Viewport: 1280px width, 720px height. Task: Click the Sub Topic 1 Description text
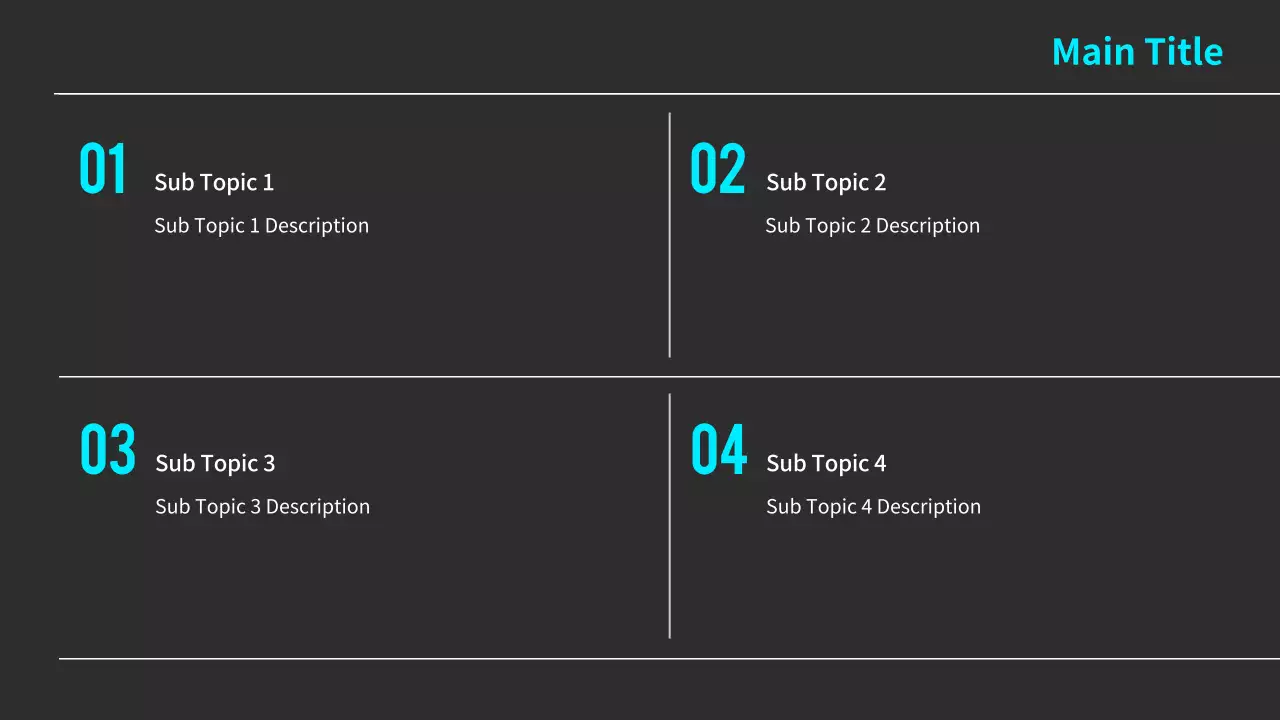(261, 226)
